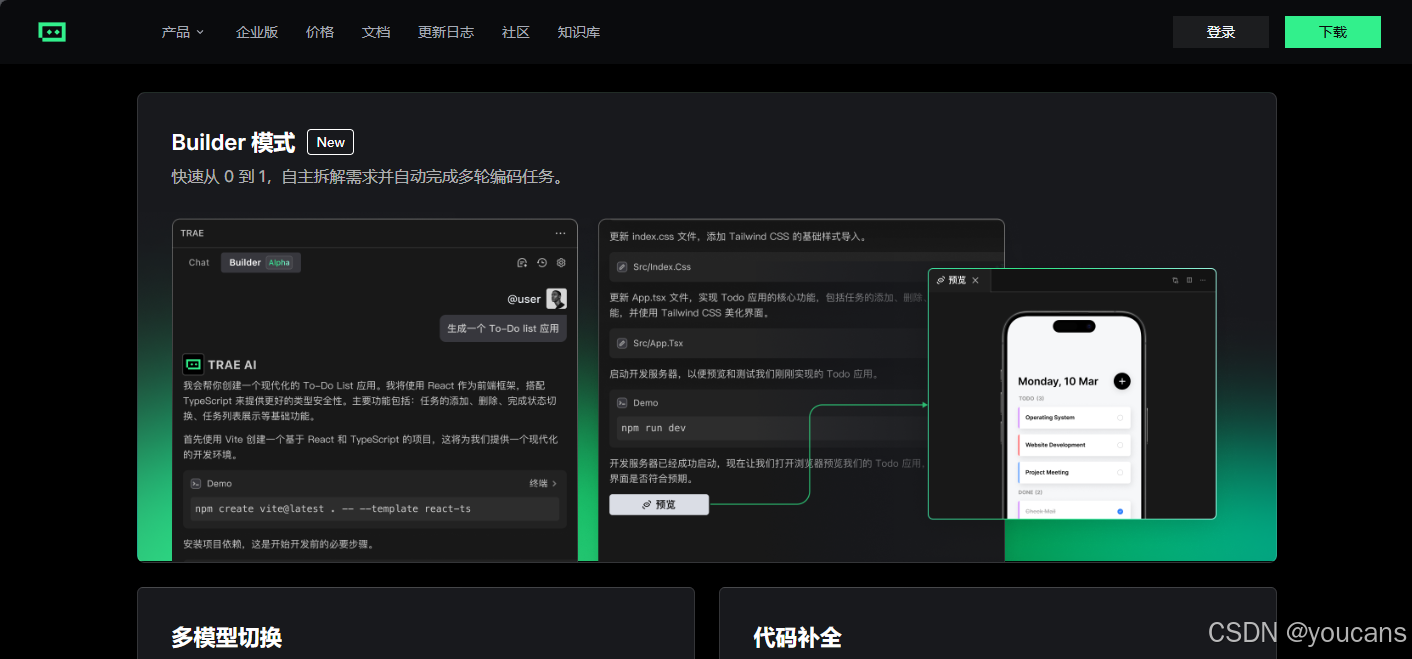Image resolution: width=1412 pixels, height=659 pixels.
Task: Click the 登录 button
Action: 1221,32
